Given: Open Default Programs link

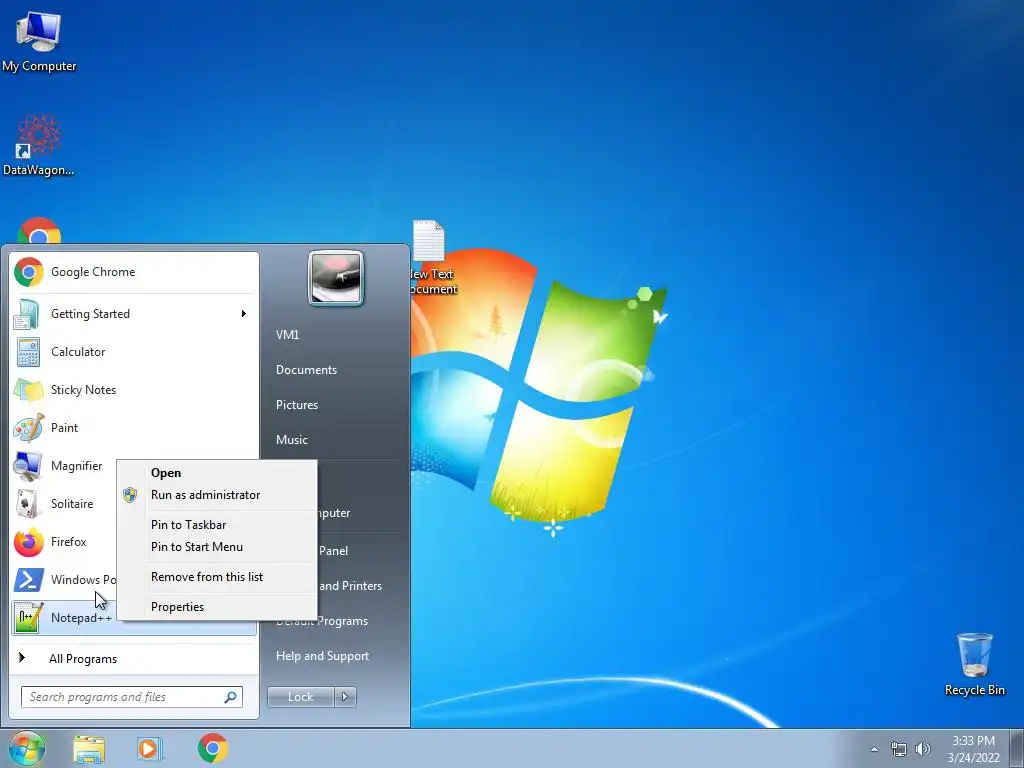Looking at the screenshot, I should (343, 621).
